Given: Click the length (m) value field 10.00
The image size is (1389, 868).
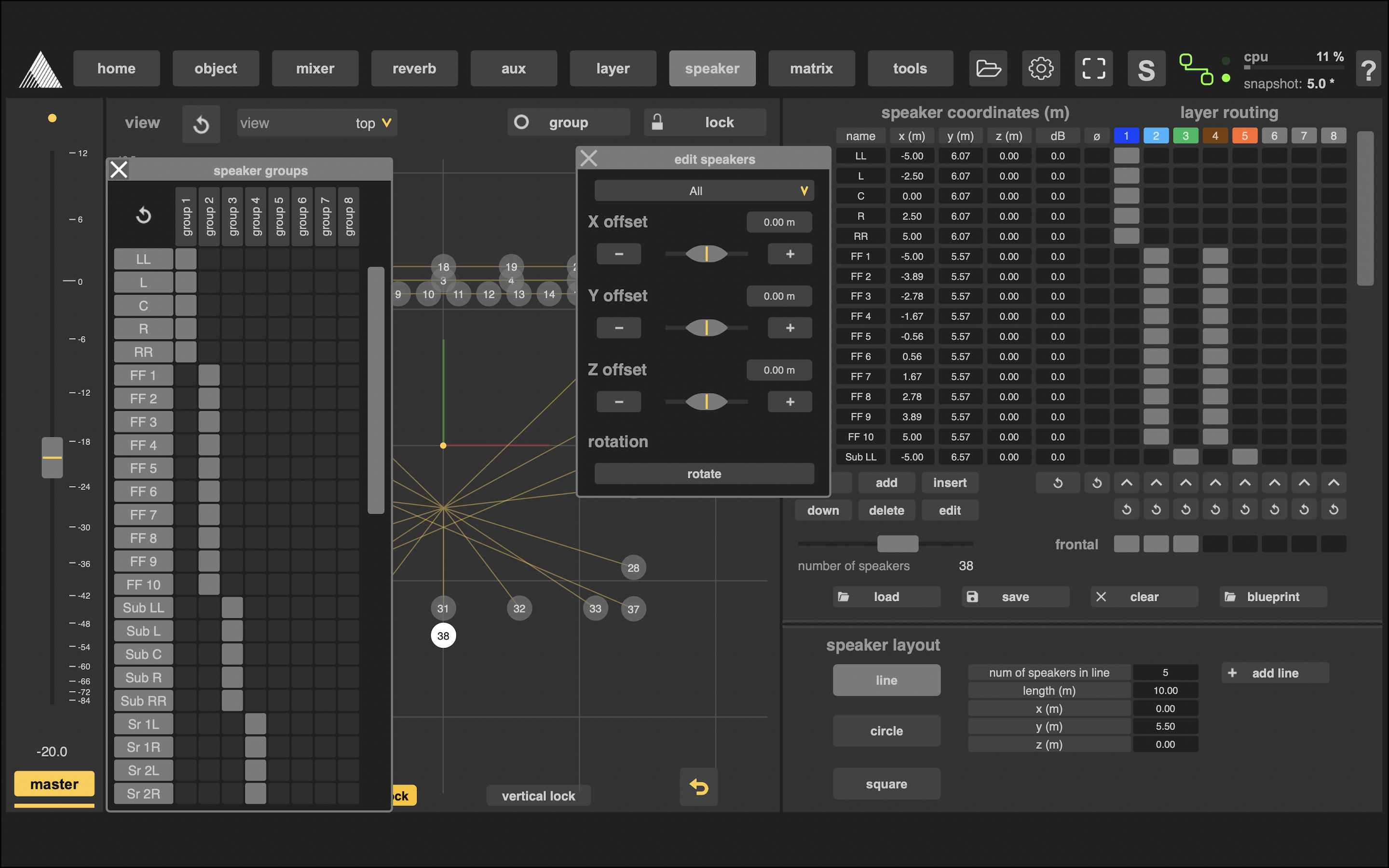Looking at the screenshot, I should tap(1165, 691).
